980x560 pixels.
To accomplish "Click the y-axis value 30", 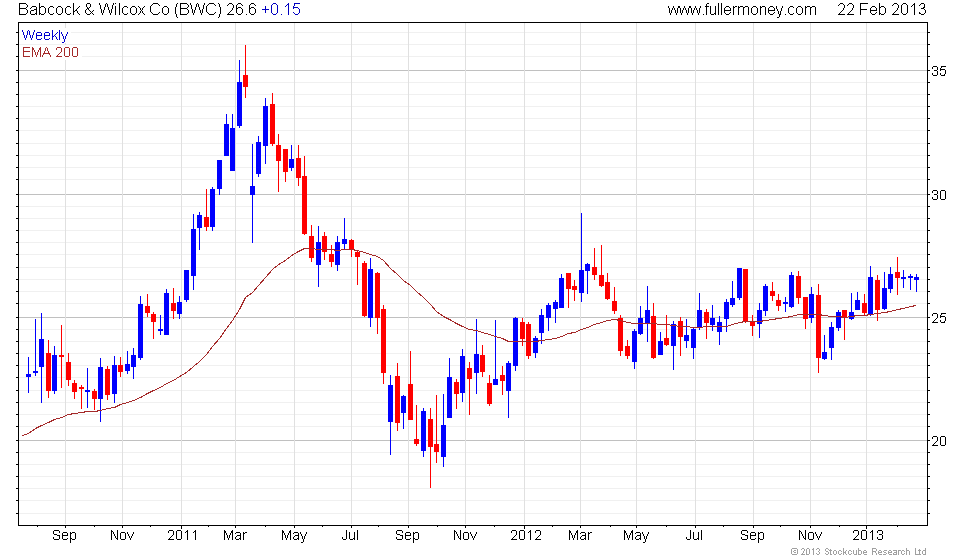I will (939, 195).
